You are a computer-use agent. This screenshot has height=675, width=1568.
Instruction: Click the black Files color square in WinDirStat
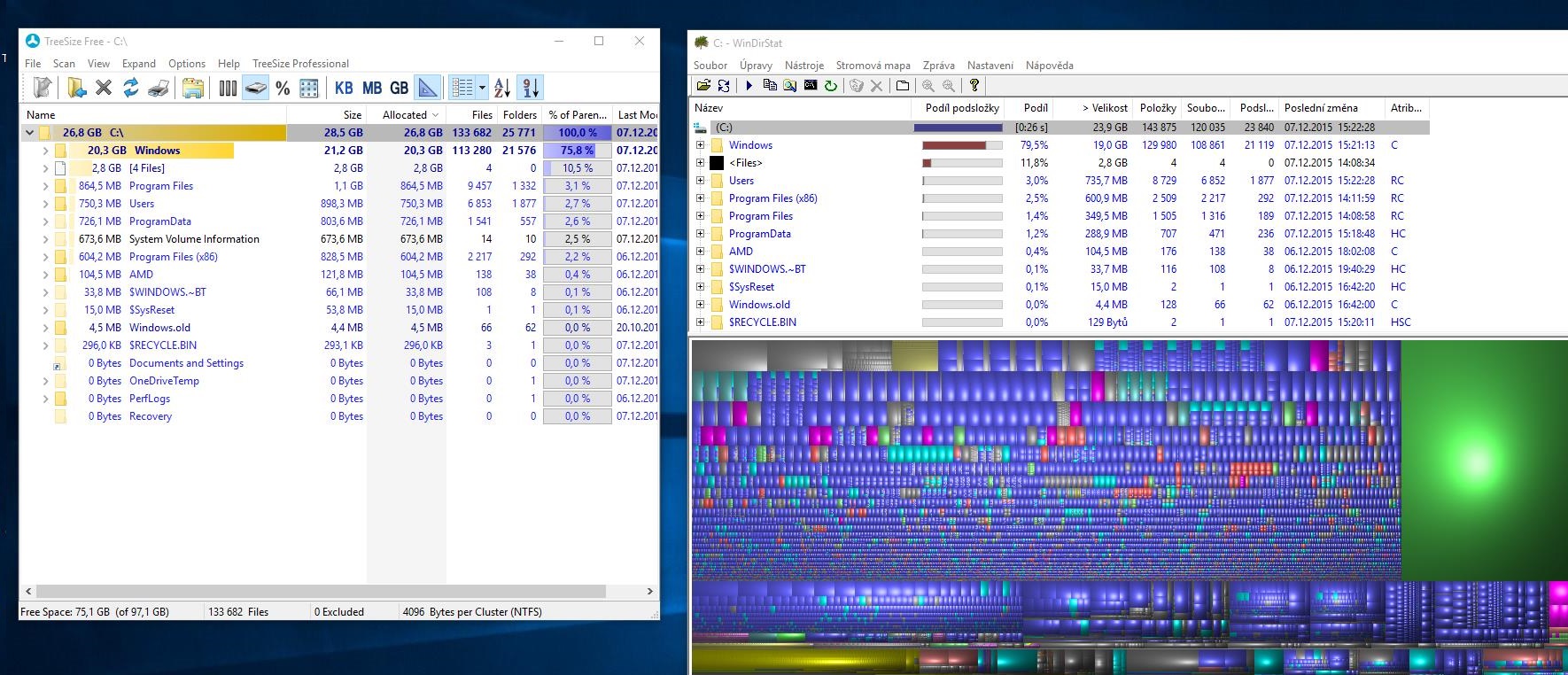(717, 163)
